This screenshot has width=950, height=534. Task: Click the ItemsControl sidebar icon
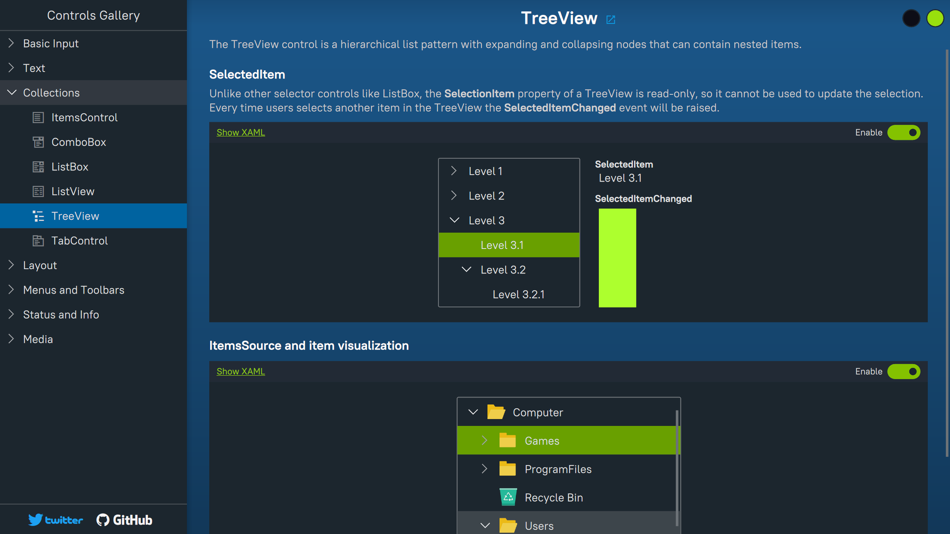[38, 118]
